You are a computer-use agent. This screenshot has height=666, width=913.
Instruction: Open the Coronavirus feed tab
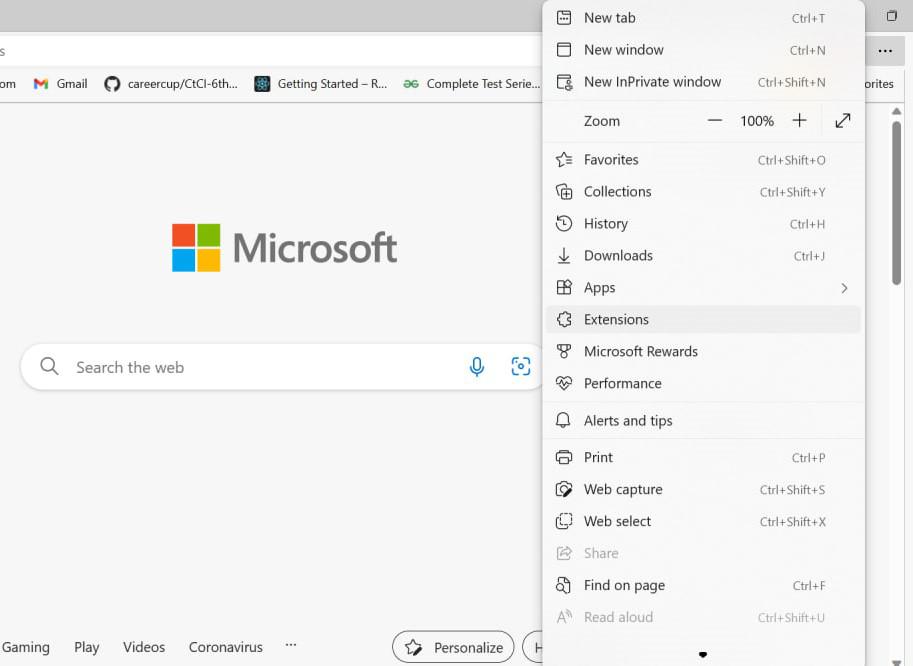tap(225, 647)
